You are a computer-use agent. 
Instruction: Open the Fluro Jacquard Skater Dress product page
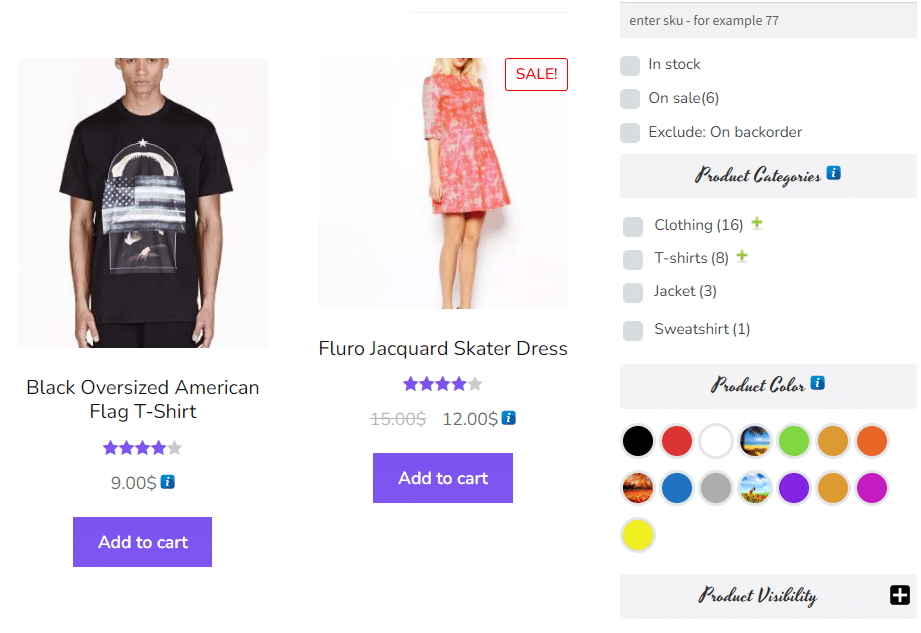pos(443,348)
